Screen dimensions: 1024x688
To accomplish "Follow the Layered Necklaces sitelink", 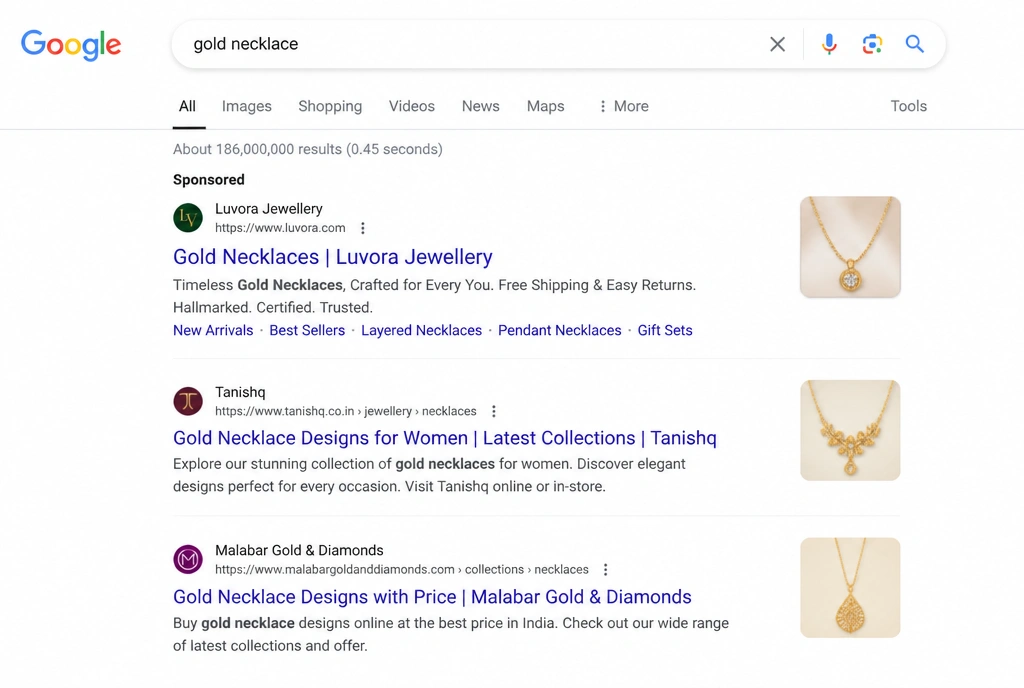I will click(x=421, y=330).
